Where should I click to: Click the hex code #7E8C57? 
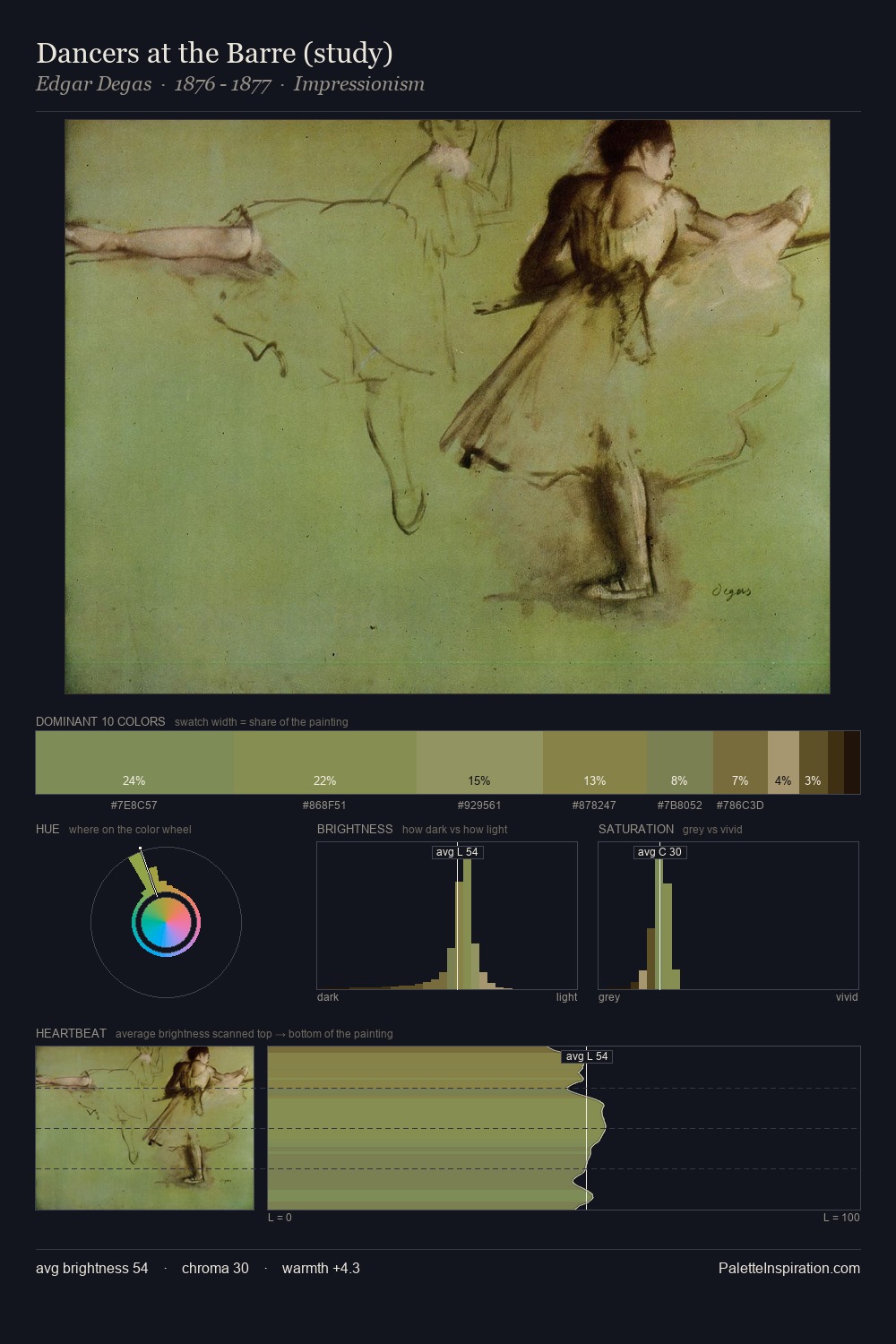[134, 806]
